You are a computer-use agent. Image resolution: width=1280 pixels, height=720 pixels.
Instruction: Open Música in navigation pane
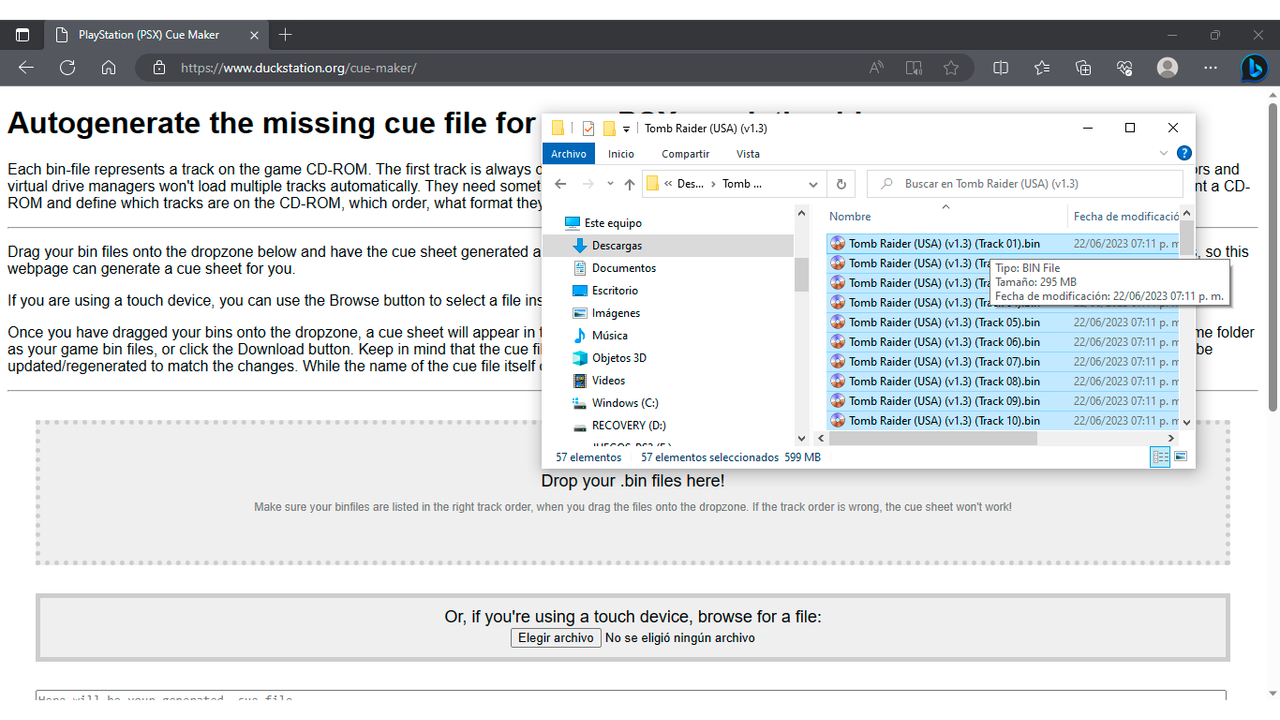coord(610,335)
